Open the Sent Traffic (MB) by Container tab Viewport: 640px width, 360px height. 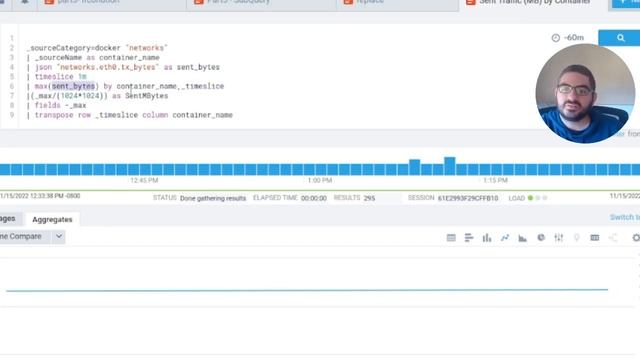533,3
